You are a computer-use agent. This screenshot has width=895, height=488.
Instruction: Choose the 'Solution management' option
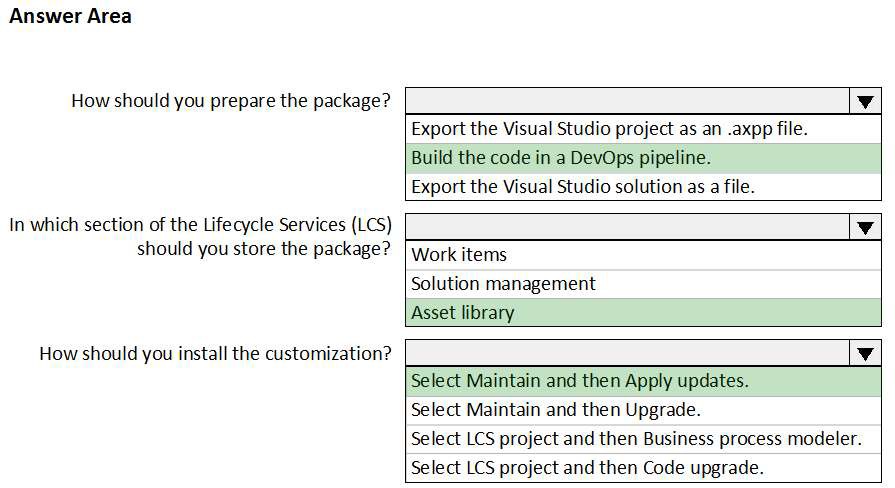point(504,284)
